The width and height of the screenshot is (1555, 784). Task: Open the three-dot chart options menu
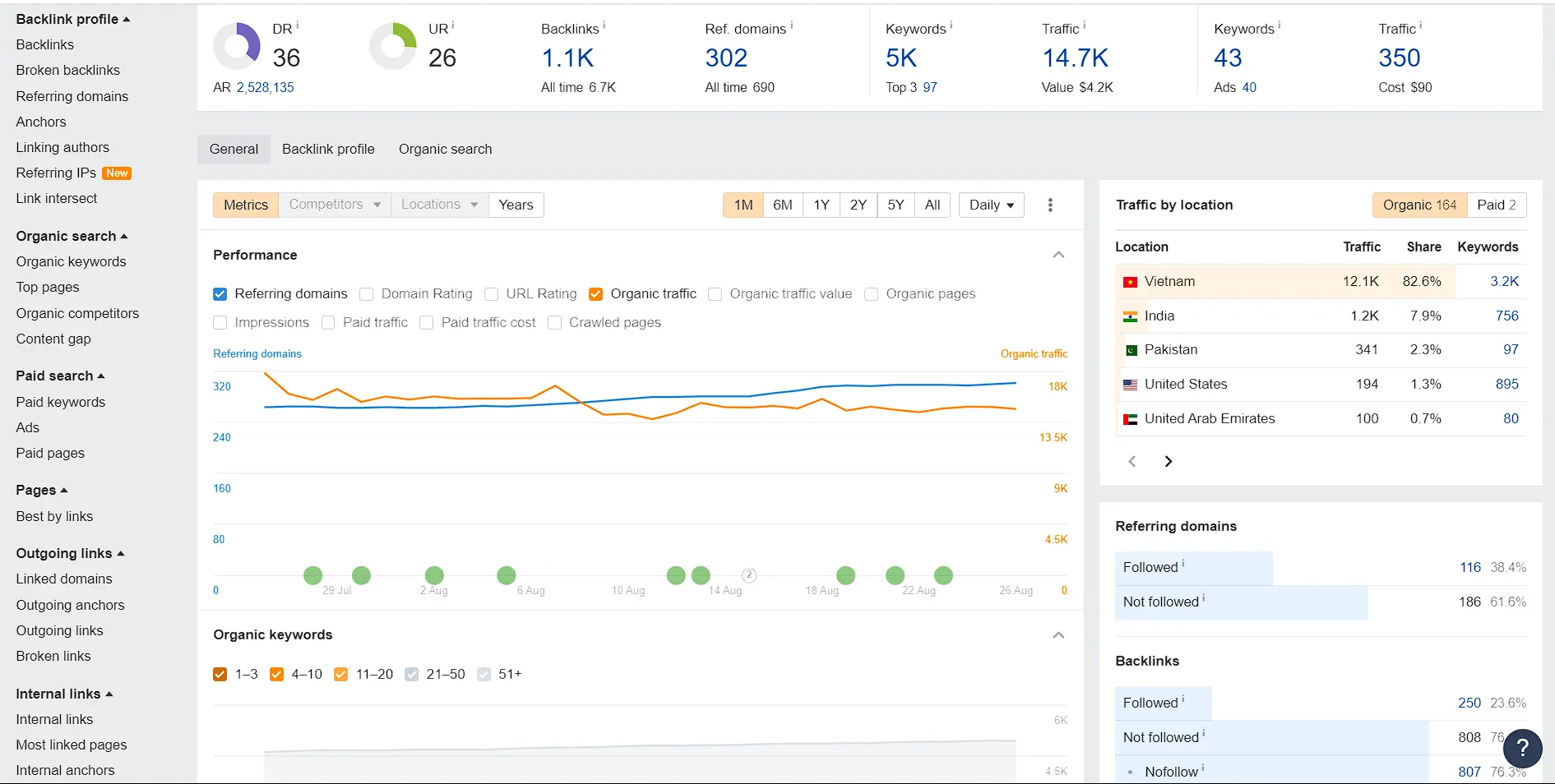[1050, 205]
